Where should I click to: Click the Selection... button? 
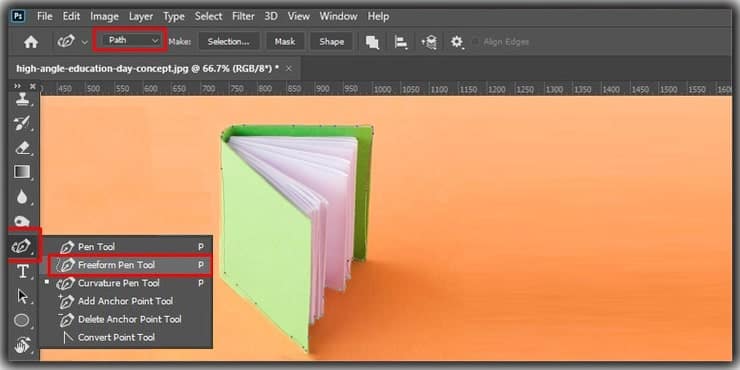[228, 42]
